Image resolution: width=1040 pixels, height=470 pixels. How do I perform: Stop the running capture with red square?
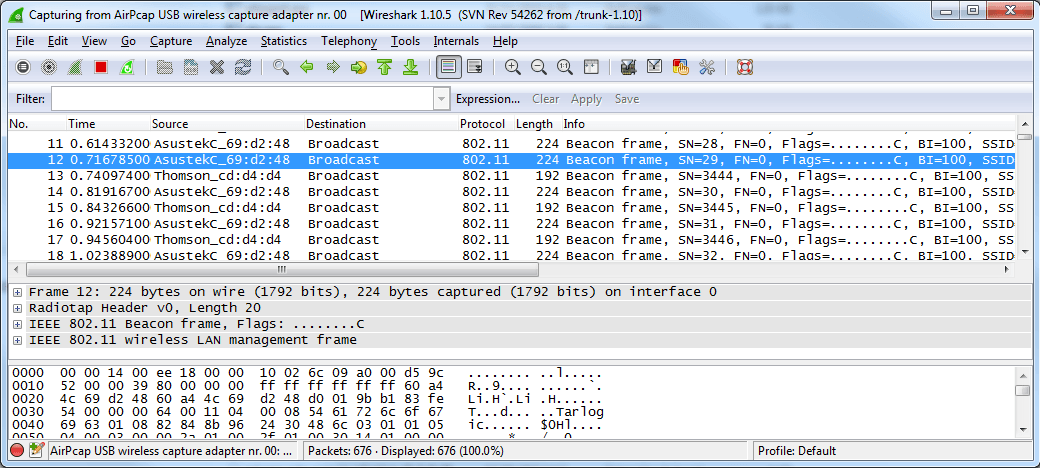coord(101,67)
